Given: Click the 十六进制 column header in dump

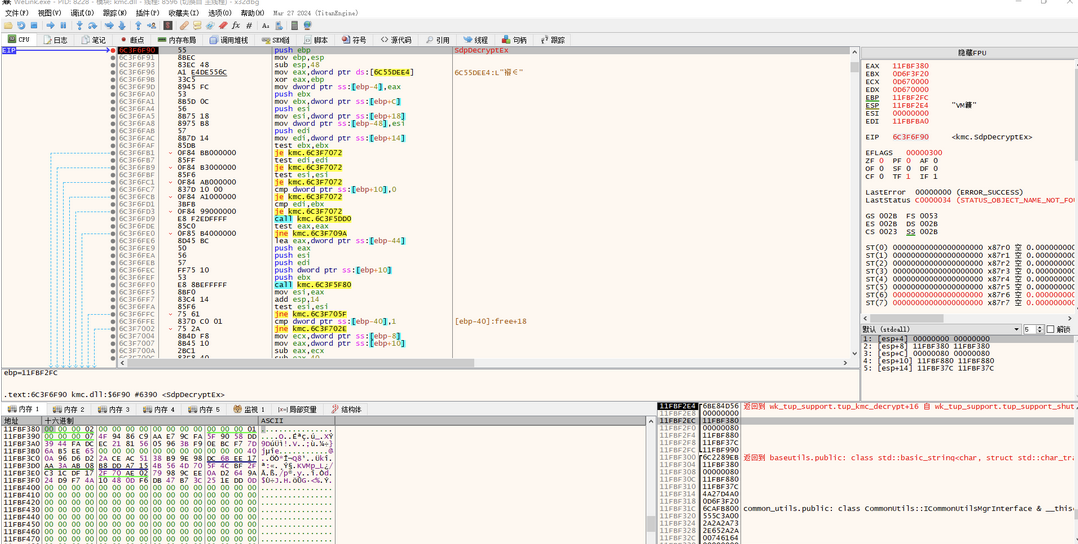Looking at the screenshot, I should point(151,420).
